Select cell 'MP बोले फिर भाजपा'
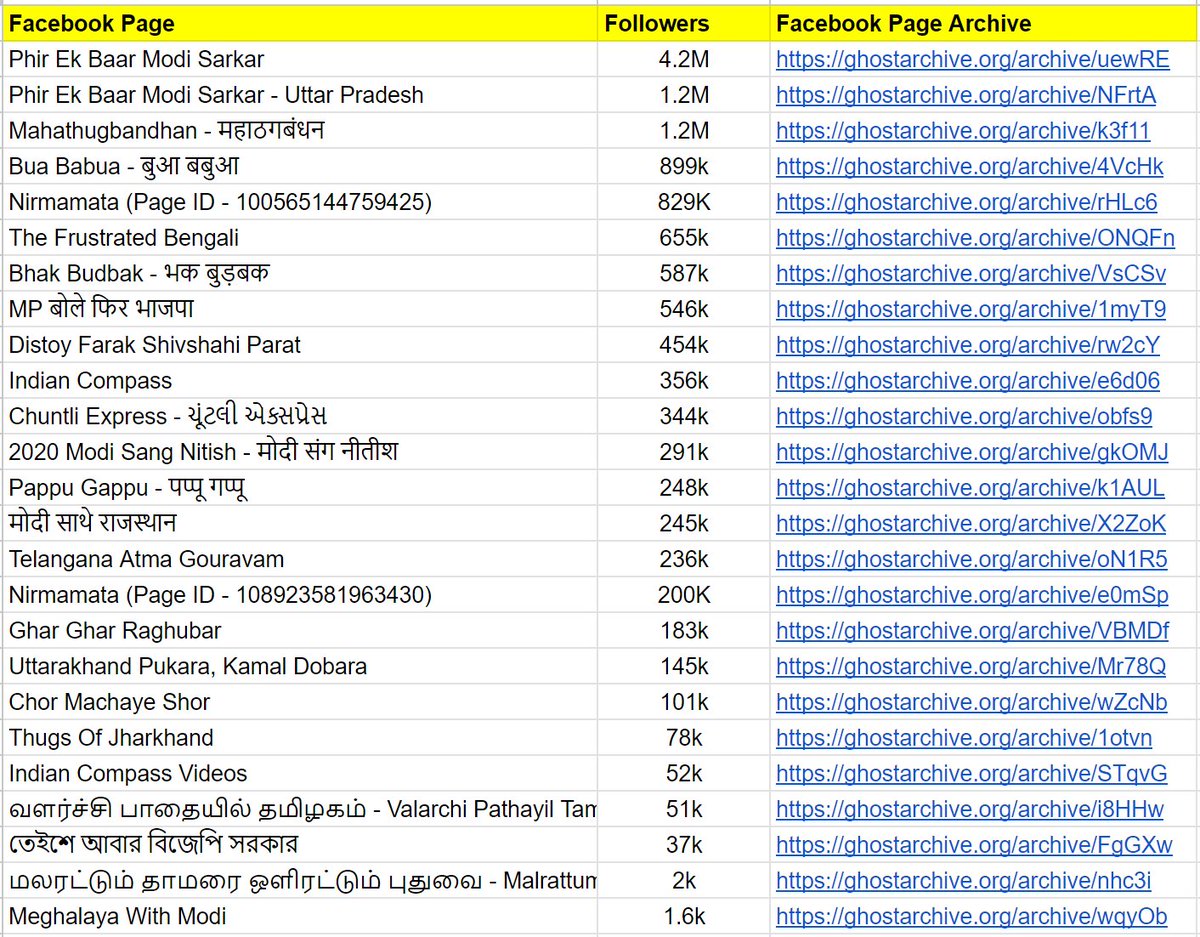Image resolution: width=1200 pixels, height=937 pixels. [299, 309]
